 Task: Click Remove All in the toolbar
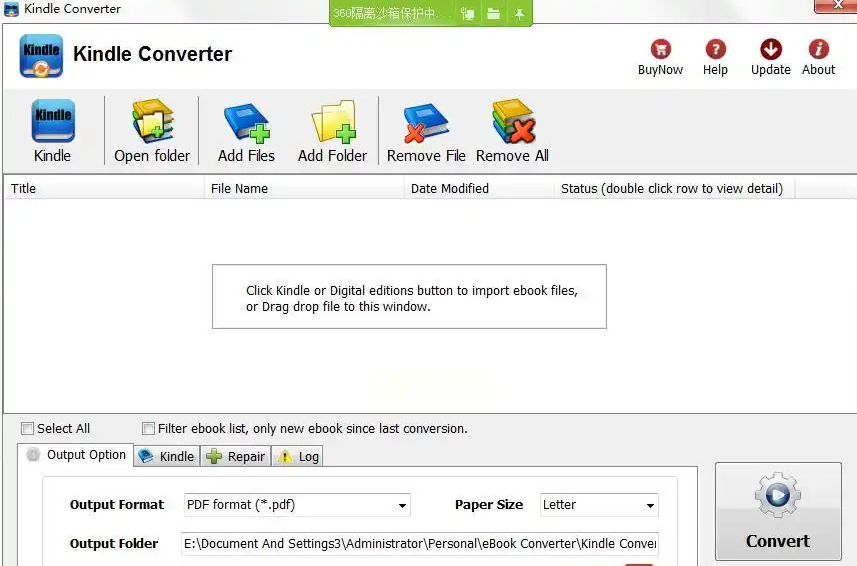coord(513,131)
